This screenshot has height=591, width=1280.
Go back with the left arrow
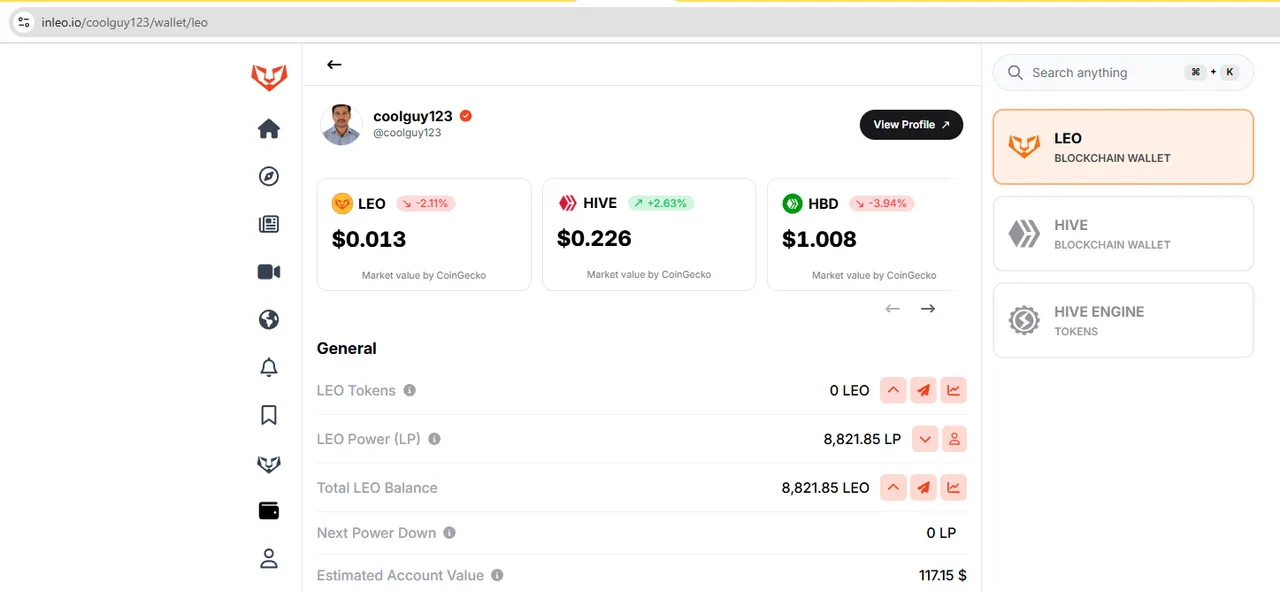point(334,64)
